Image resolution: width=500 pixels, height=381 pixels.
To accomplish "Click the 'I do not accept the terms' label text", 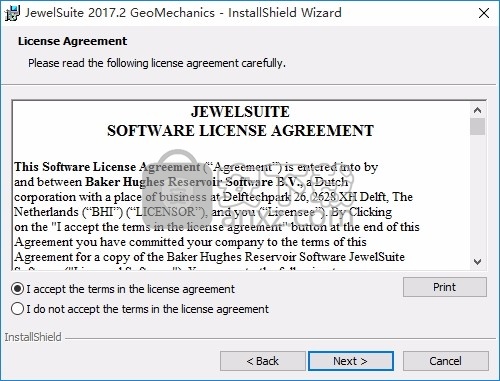I will click(148, 309).
